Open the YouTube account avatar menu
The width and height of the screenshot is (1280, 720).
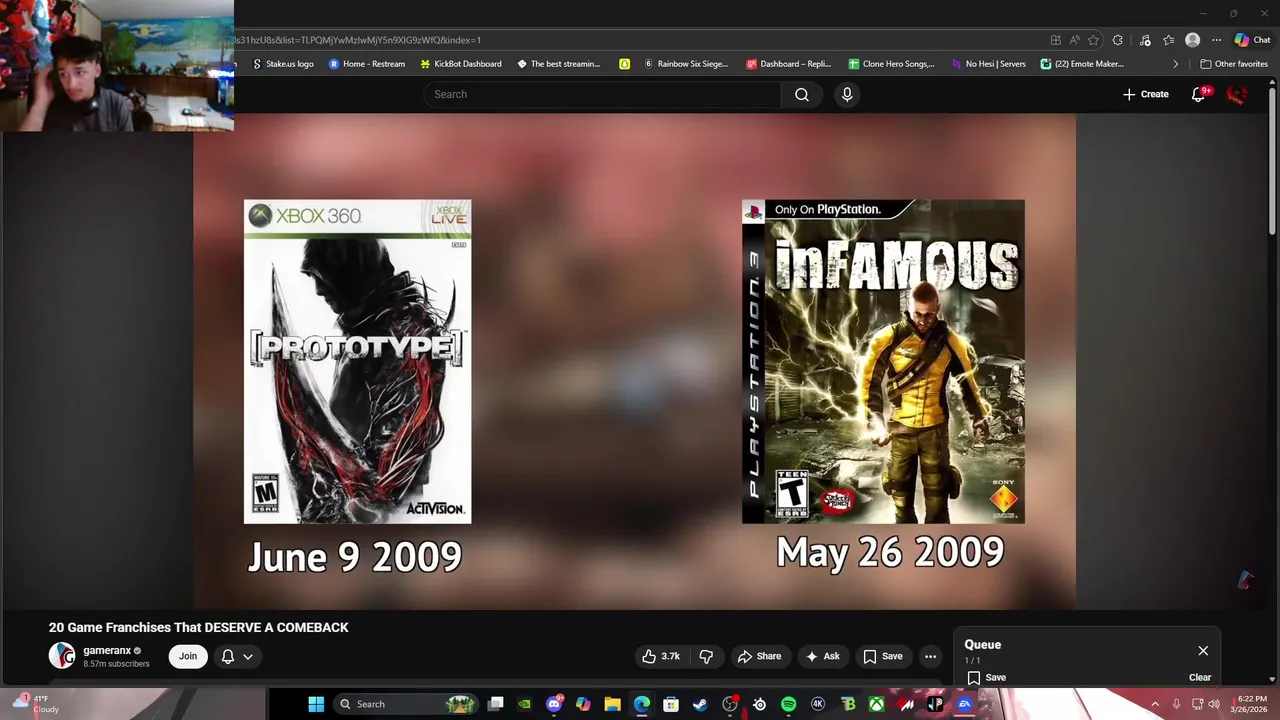click(x=1237, y=94)
